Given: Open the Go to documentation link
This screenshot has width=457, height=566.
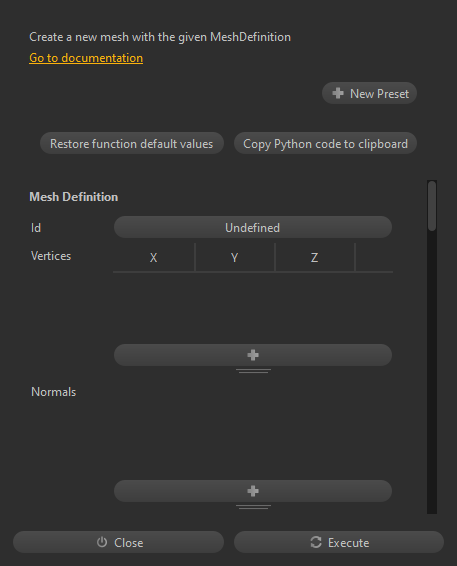Looking at the screenshot, I should tap(86, 58).
